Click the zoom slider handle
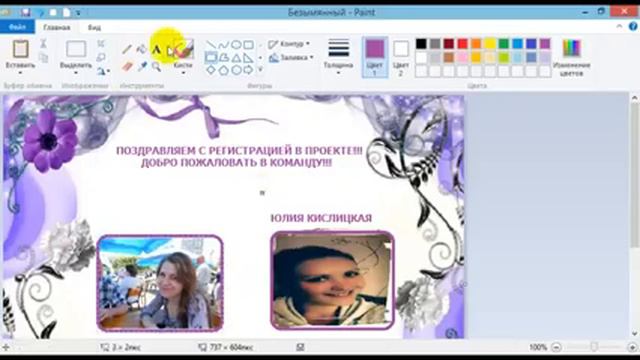Screen dimensions: 640x360 tap(594, 347)
